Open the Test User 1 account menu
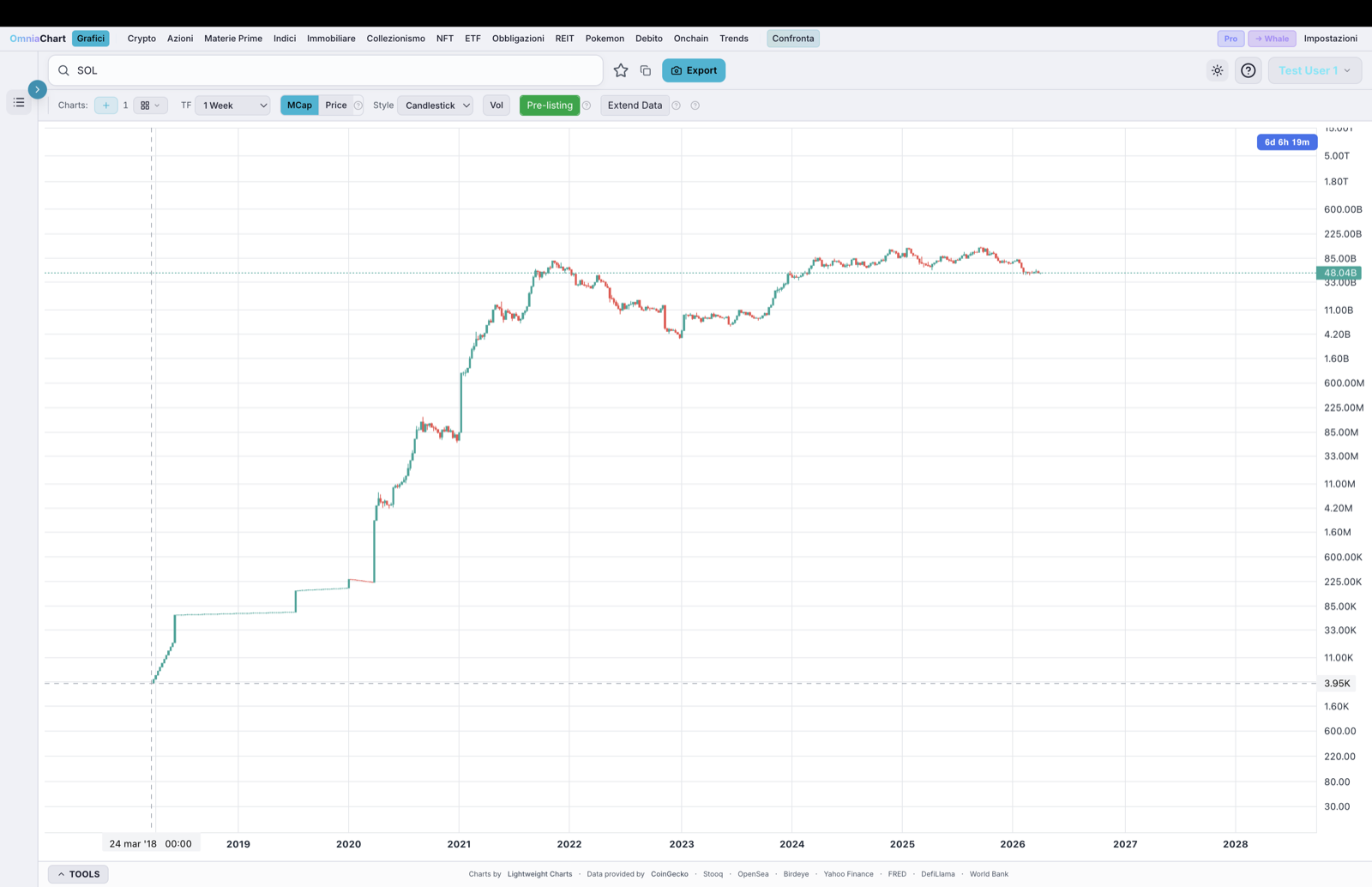Image resolution: width=1372 pixels, height=887 pixels. (1315, 70)
